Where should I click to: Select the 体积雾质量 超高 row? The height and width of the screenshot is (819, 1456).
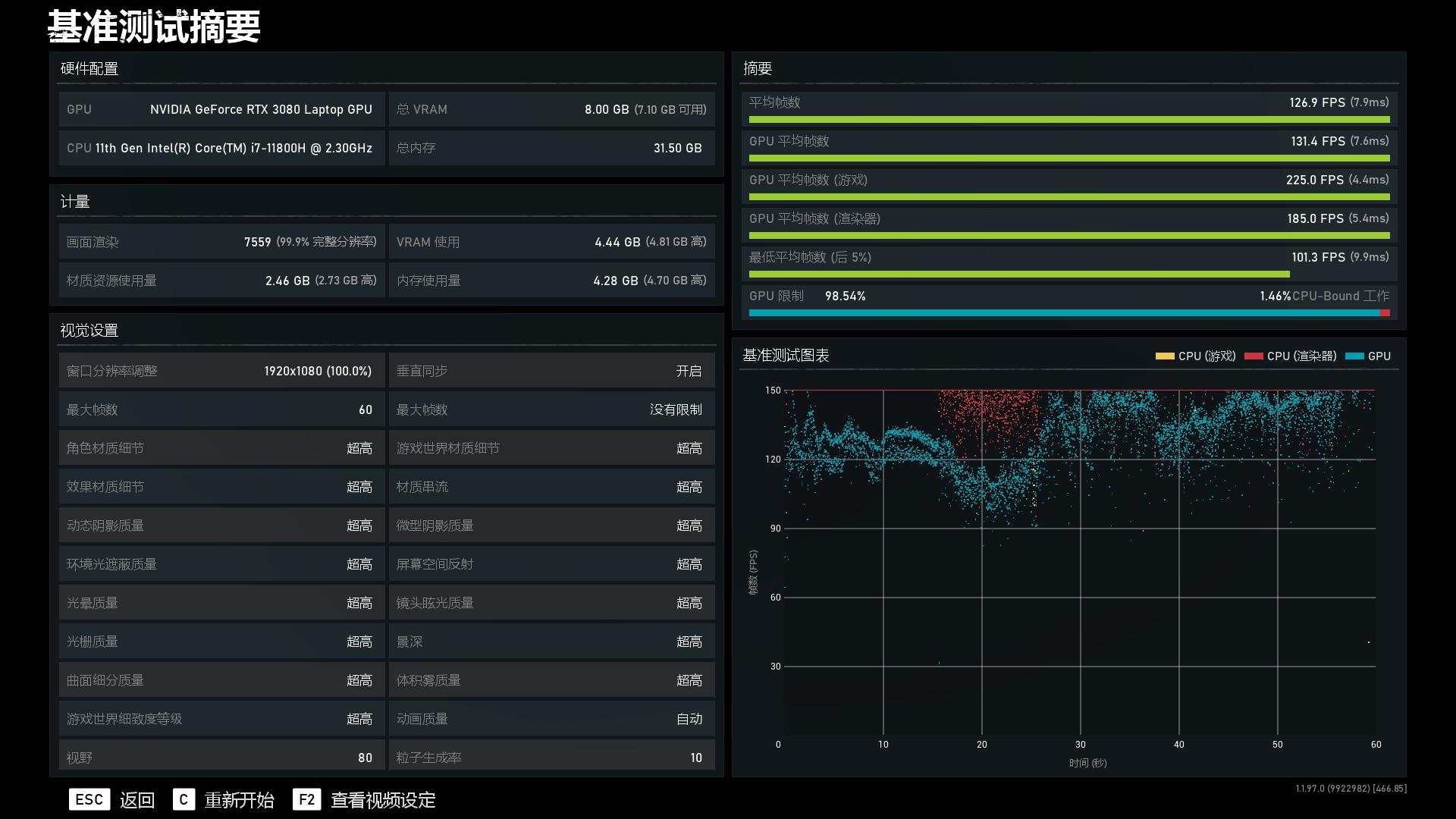(551, 680)
